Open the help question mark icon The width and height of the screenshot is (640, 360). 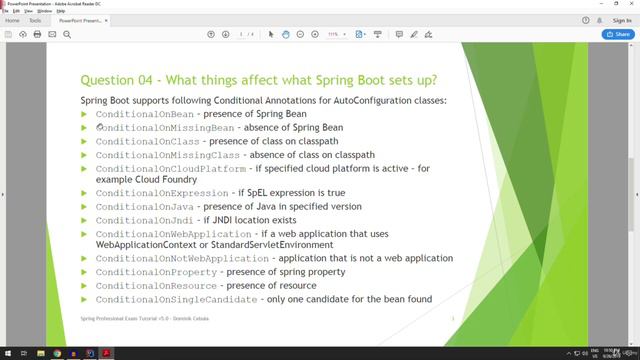(x=586, y=20)
